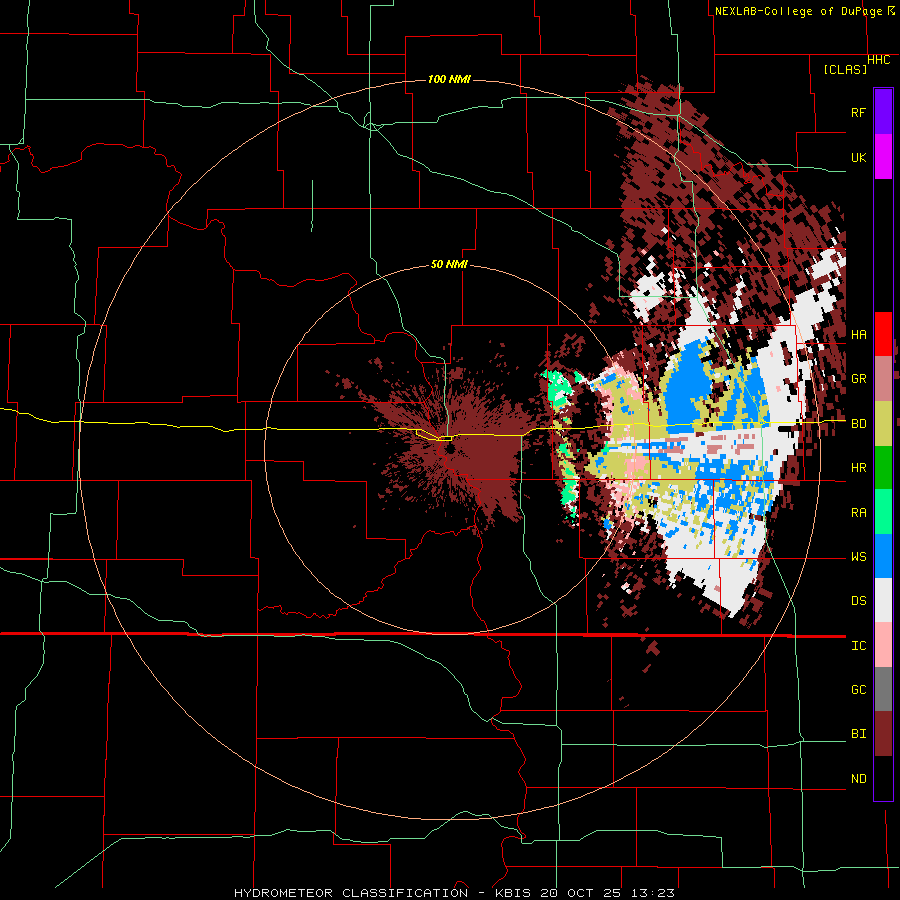
Task: Click the GR legend label
Action: pos(858,379)
